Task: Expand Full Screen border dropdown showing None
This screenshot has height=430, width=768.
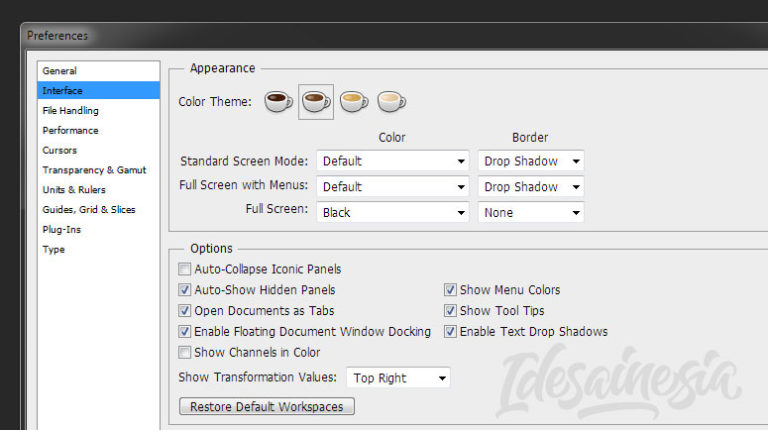Action: (530, 212)
